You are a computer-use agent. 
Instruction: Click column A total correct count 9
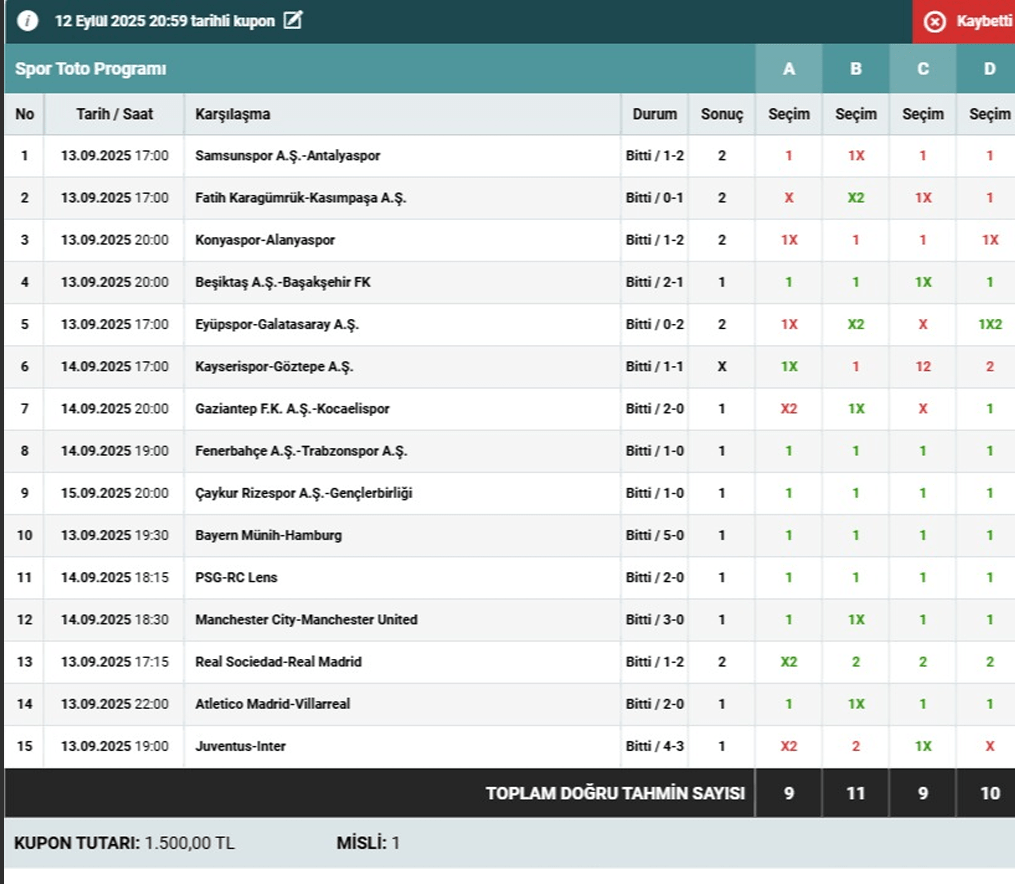click(x=788, y=793)
